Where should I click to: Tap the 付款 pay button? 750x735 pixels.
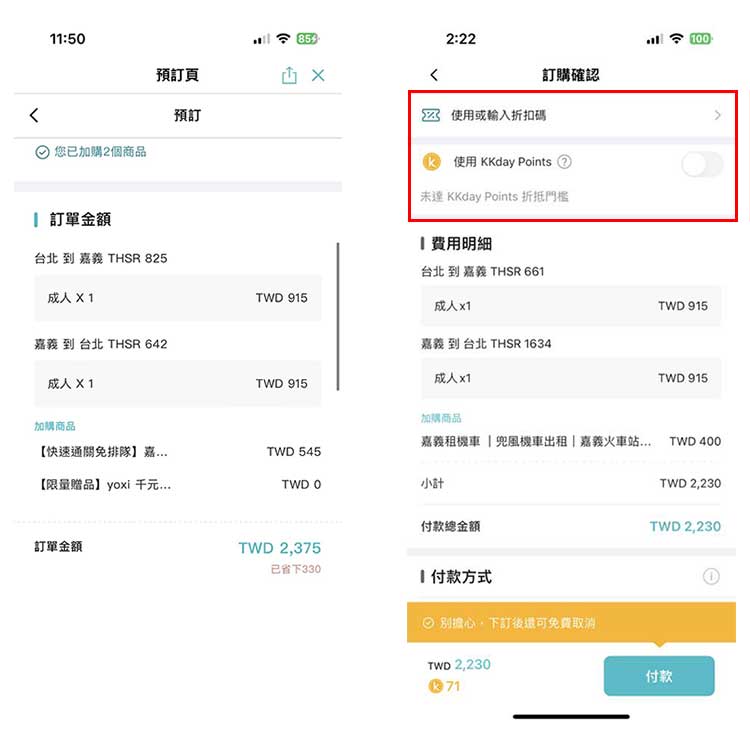[659, 676]
